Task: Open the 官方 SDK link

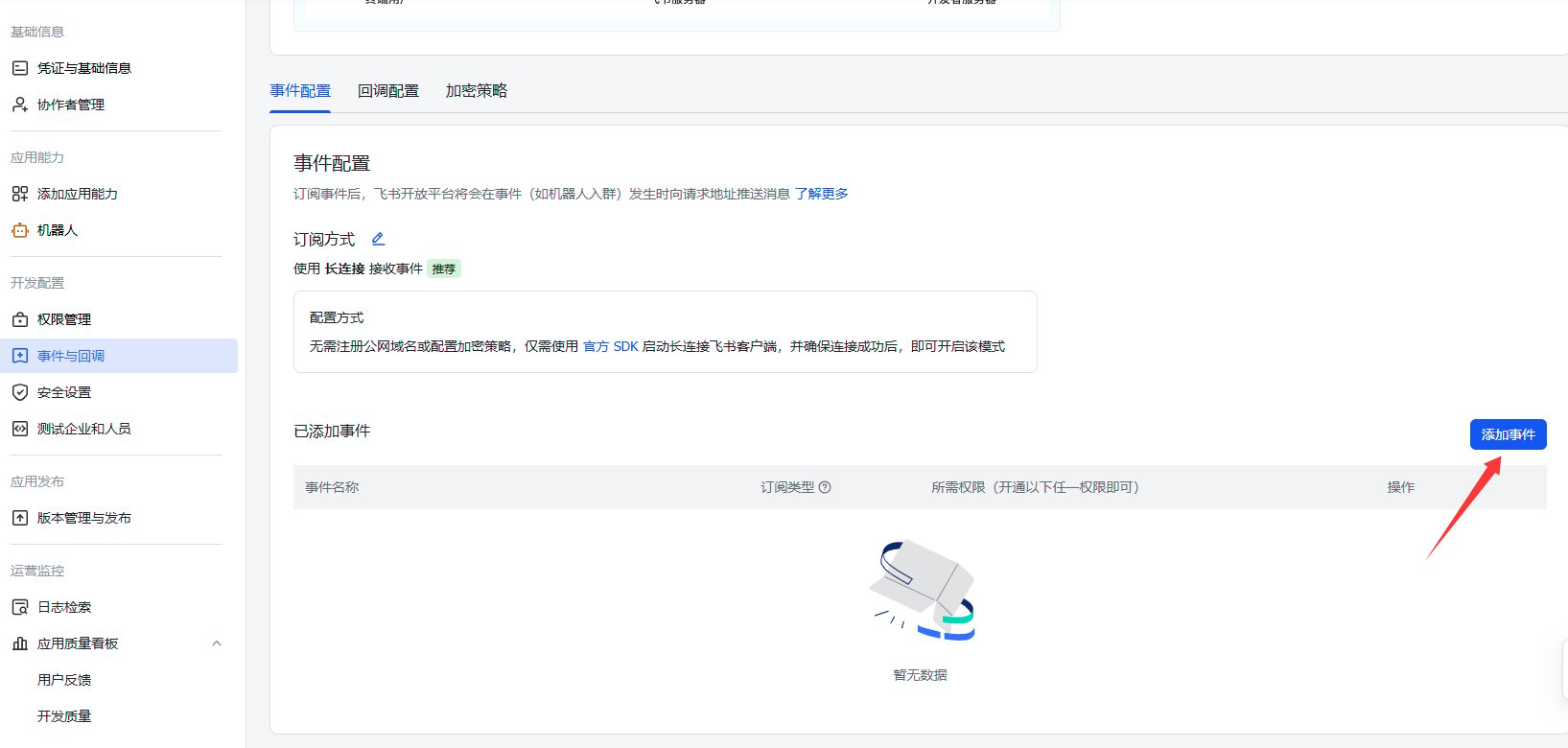Action: [611, 346]
